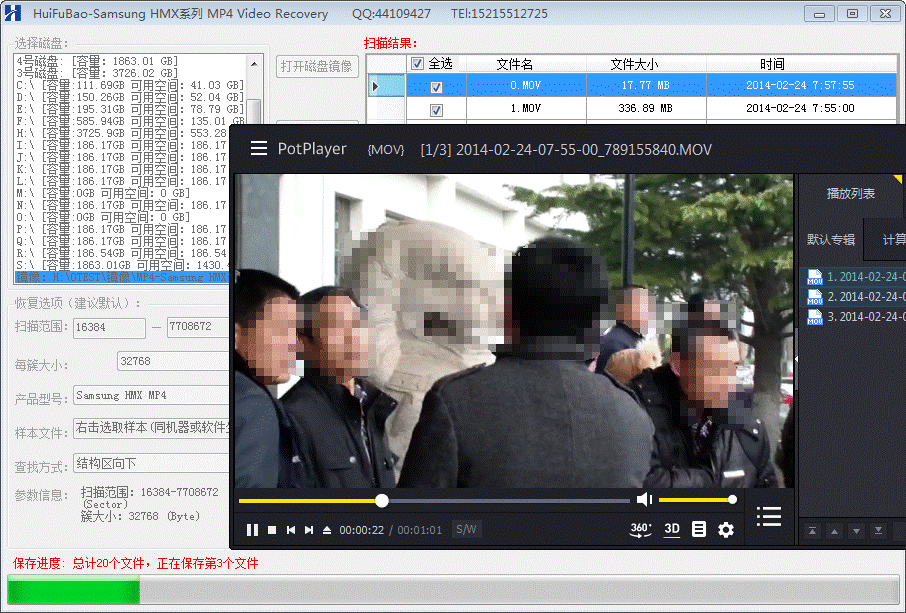The width and height of the screenshot is (906, 613).
Task: Click the 文件大小 column header
Action: [x=634, y=64]
